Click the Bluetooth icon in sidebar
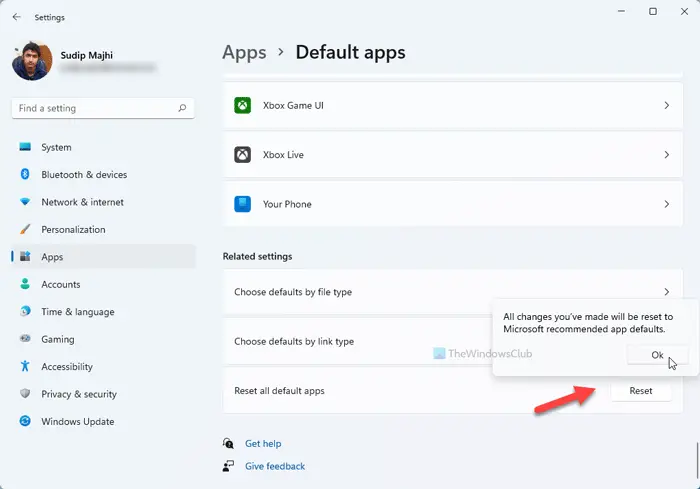700x489 pixels. coord(25,174)
